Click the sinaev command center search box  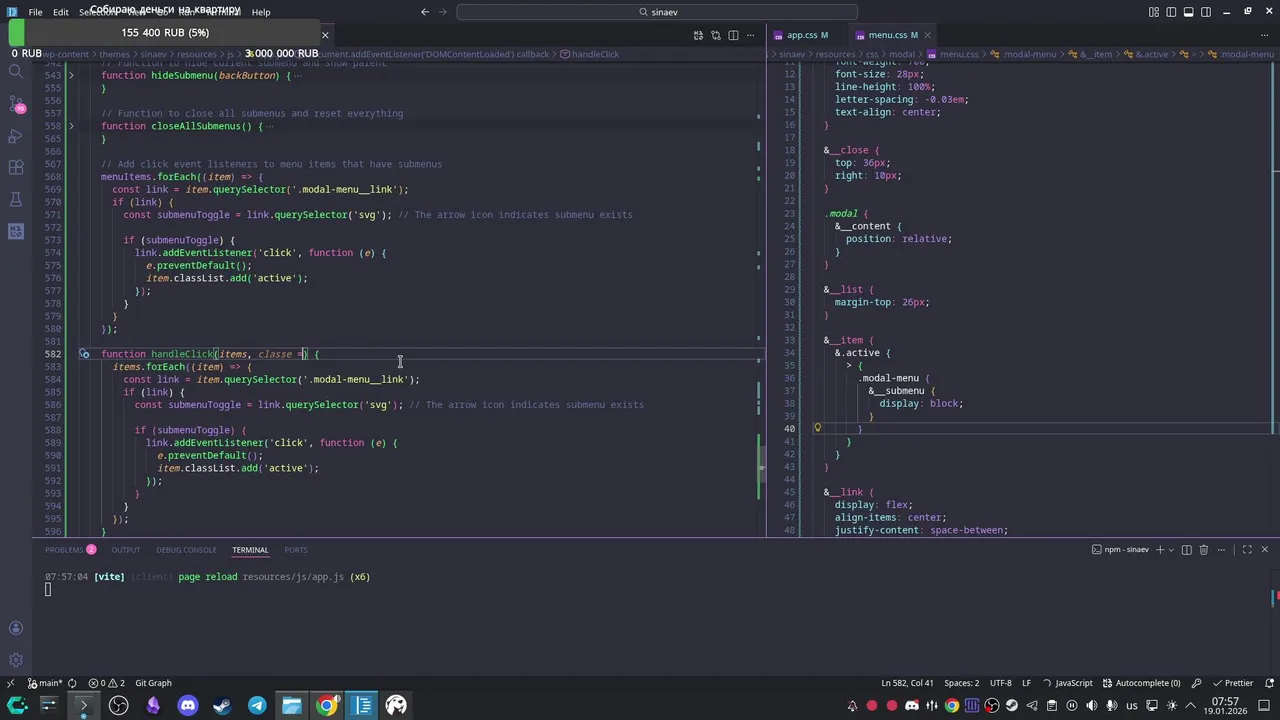(x=657, y=12)
